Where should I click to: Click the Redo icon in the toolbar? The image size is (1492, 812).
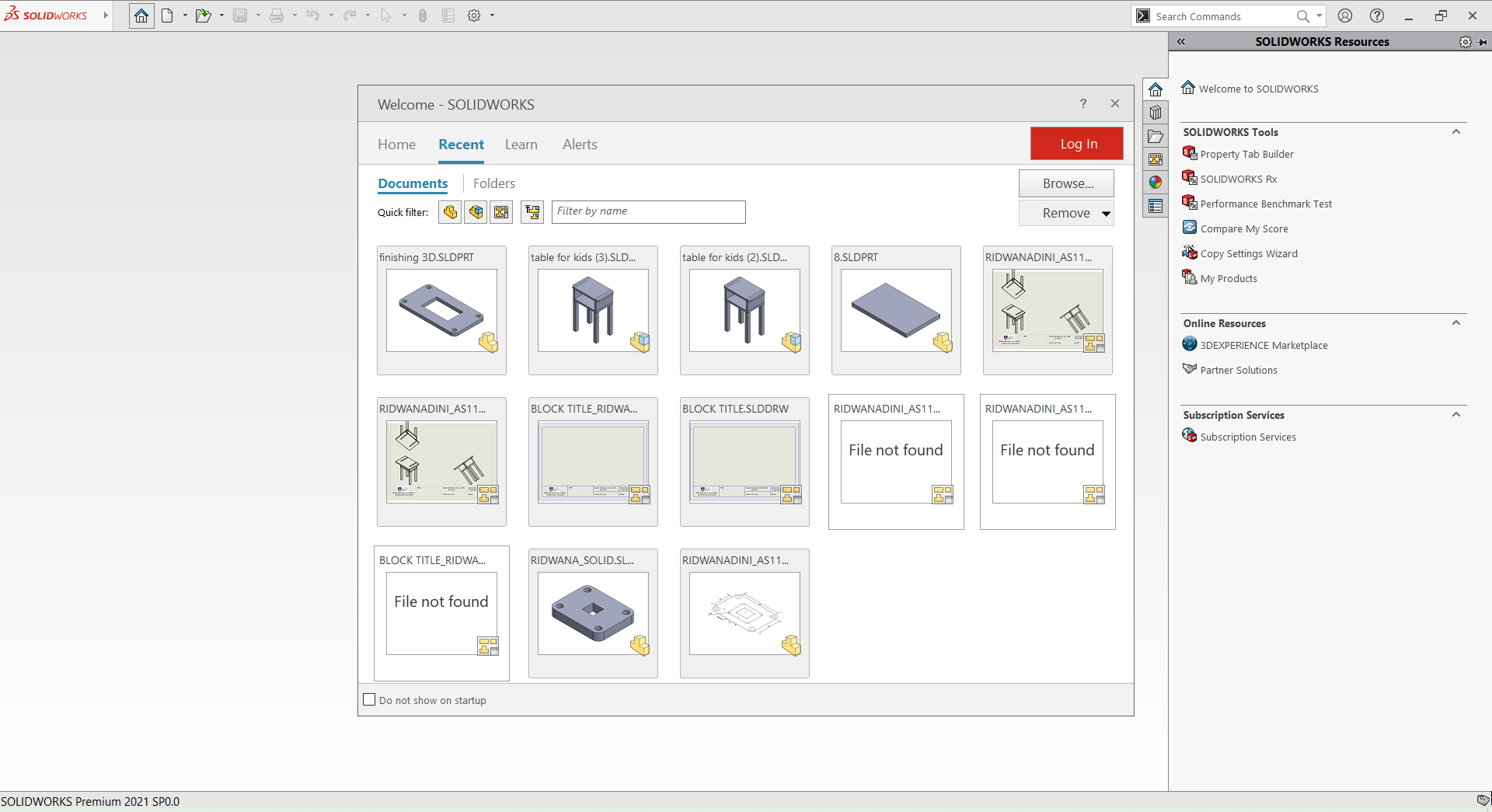pos(350,16)
